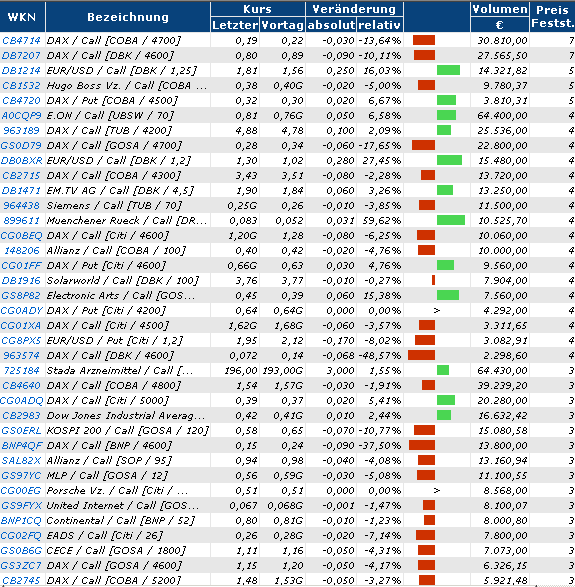
Task: Select 'EUR/USD / Call [DBK / 1,25]' name
Action: pos(122,70)
